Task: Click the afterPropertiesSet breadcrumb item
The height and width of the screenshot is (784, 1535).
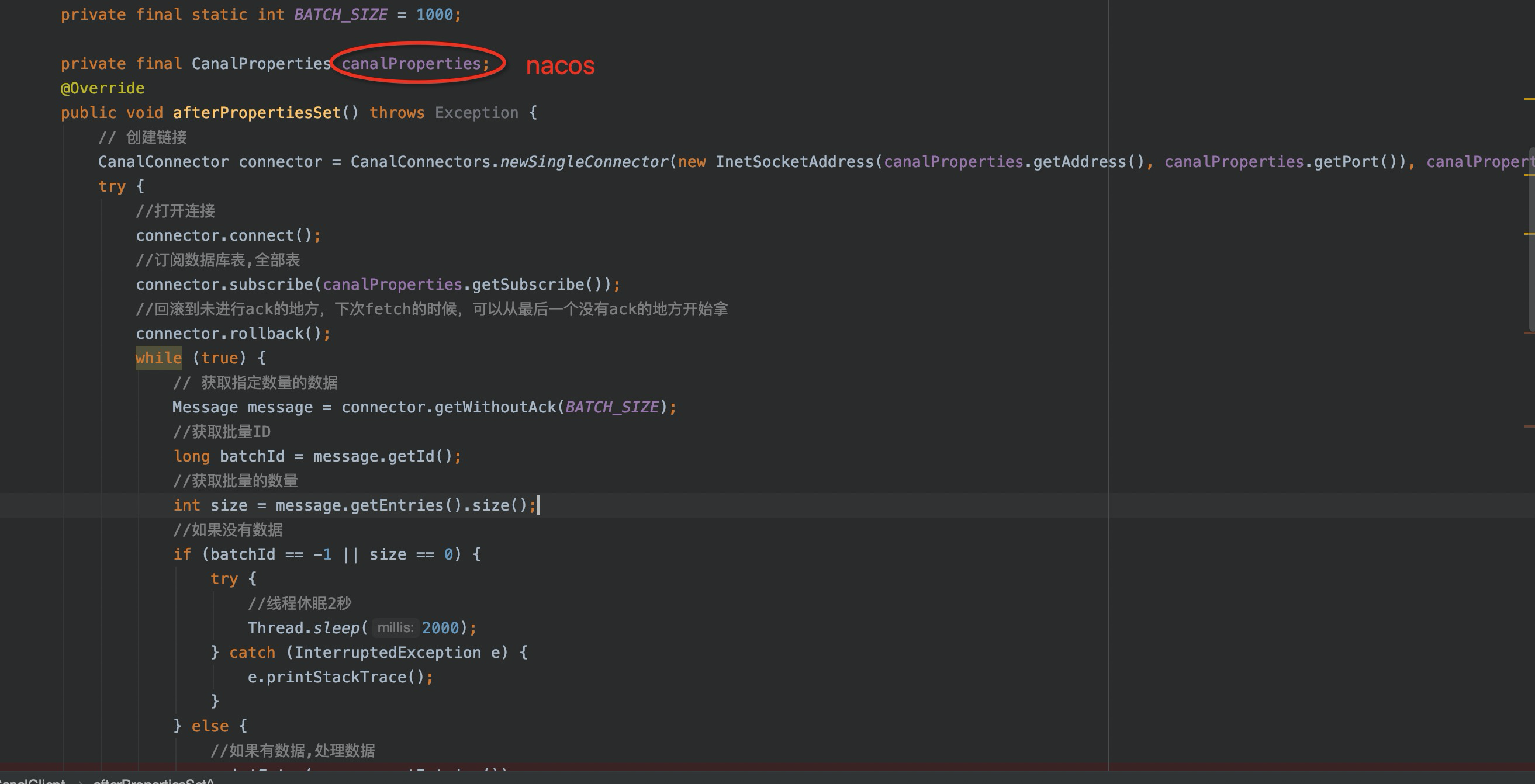Action: coord(154,780)
